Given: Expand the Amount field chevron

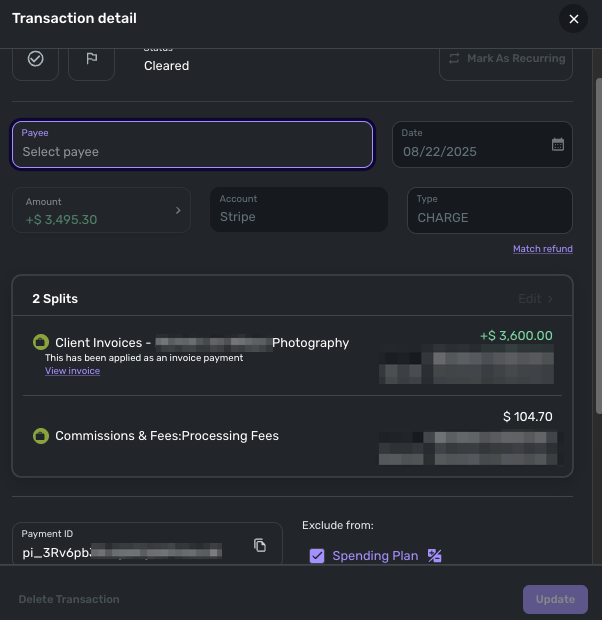Looking at the screenshot, I should pos(178,210).
